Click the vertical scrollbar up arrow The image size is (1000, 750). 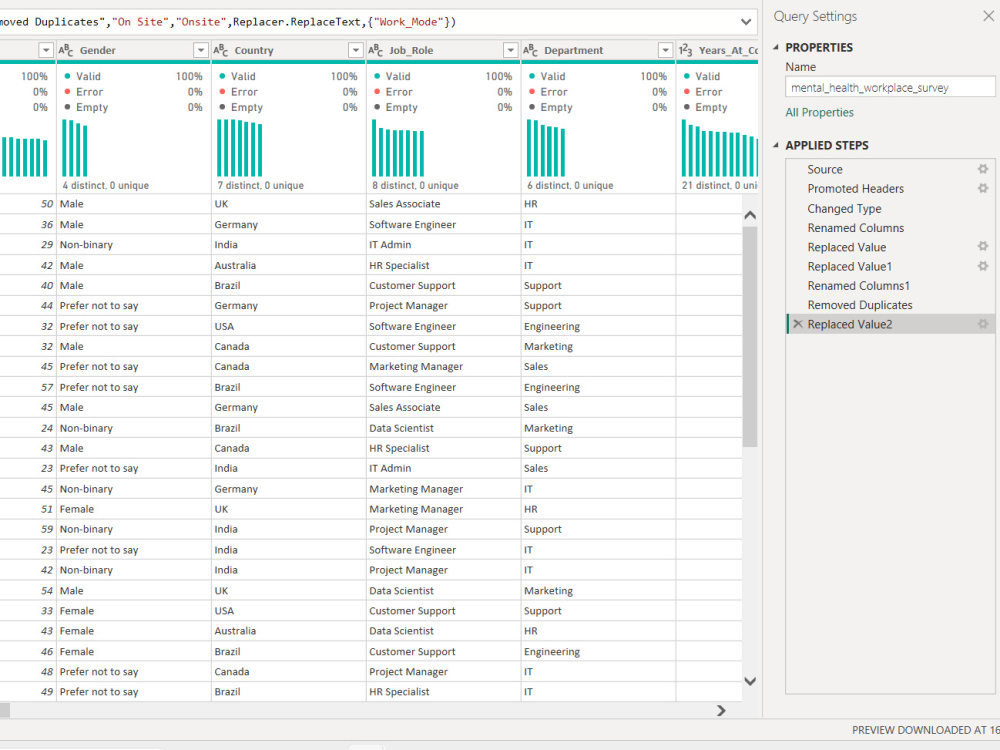pos(750,216)
